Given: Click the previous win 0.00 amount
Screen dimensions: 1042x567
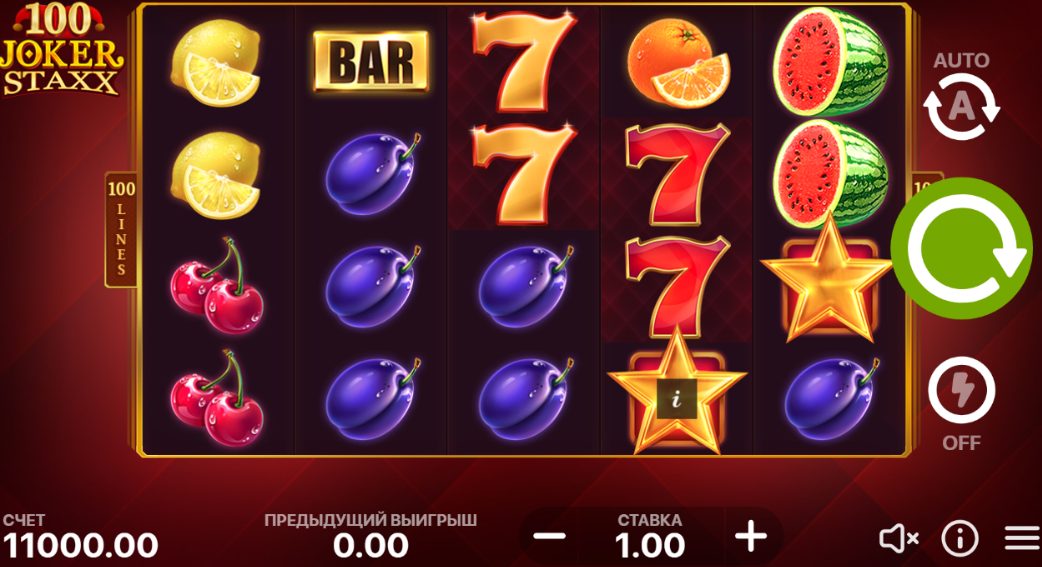Looking at the screenshot, I should 370,546.
